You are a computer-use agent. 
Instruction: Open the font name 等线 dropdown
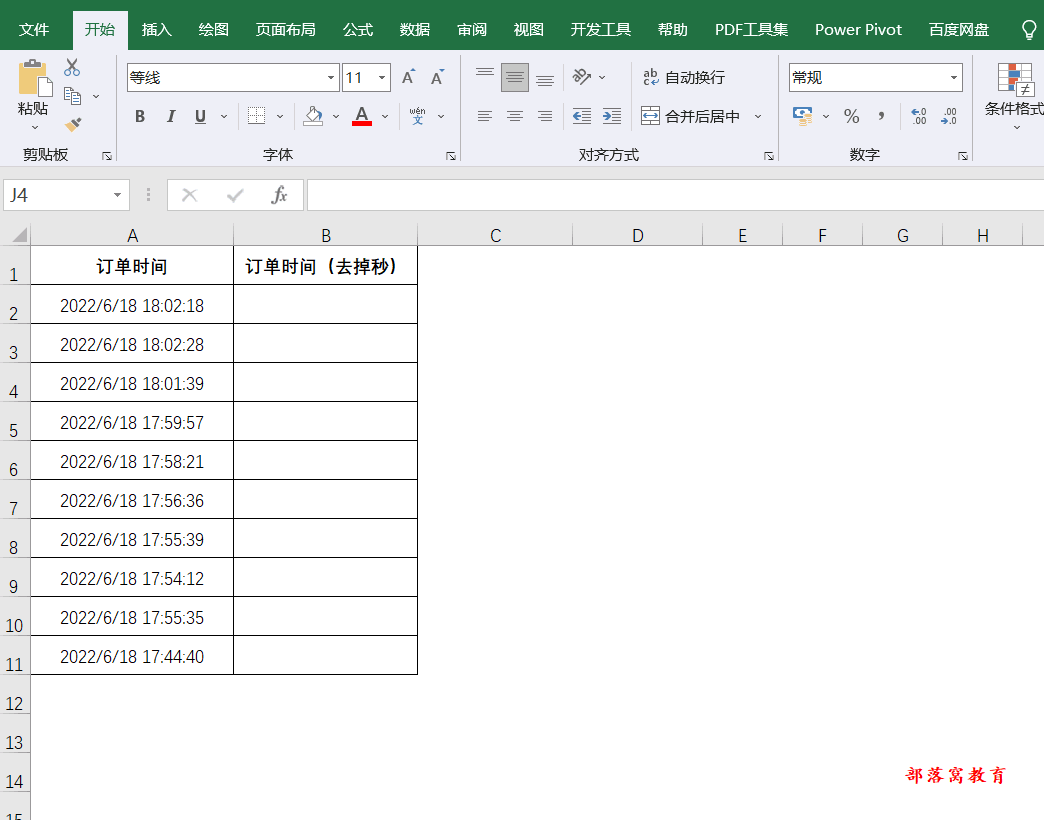(331, 77)
